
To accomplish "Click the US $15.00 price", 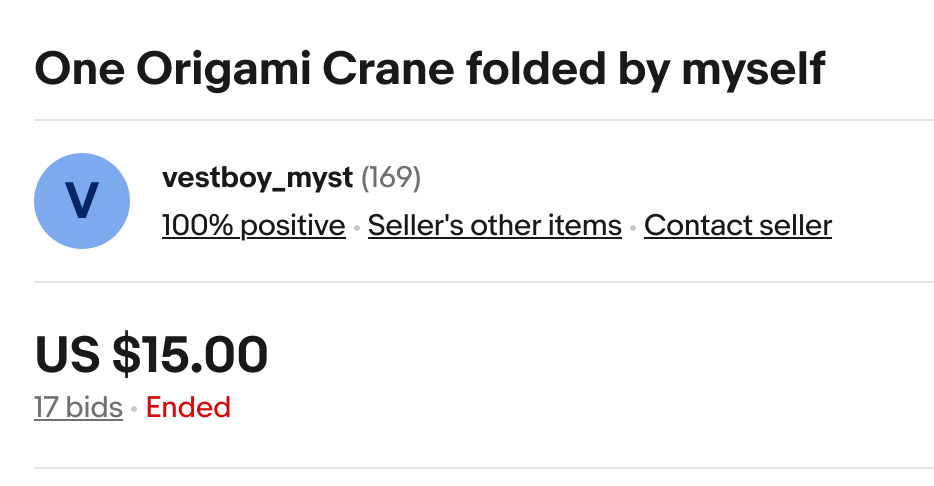I will tap(151, 355).
